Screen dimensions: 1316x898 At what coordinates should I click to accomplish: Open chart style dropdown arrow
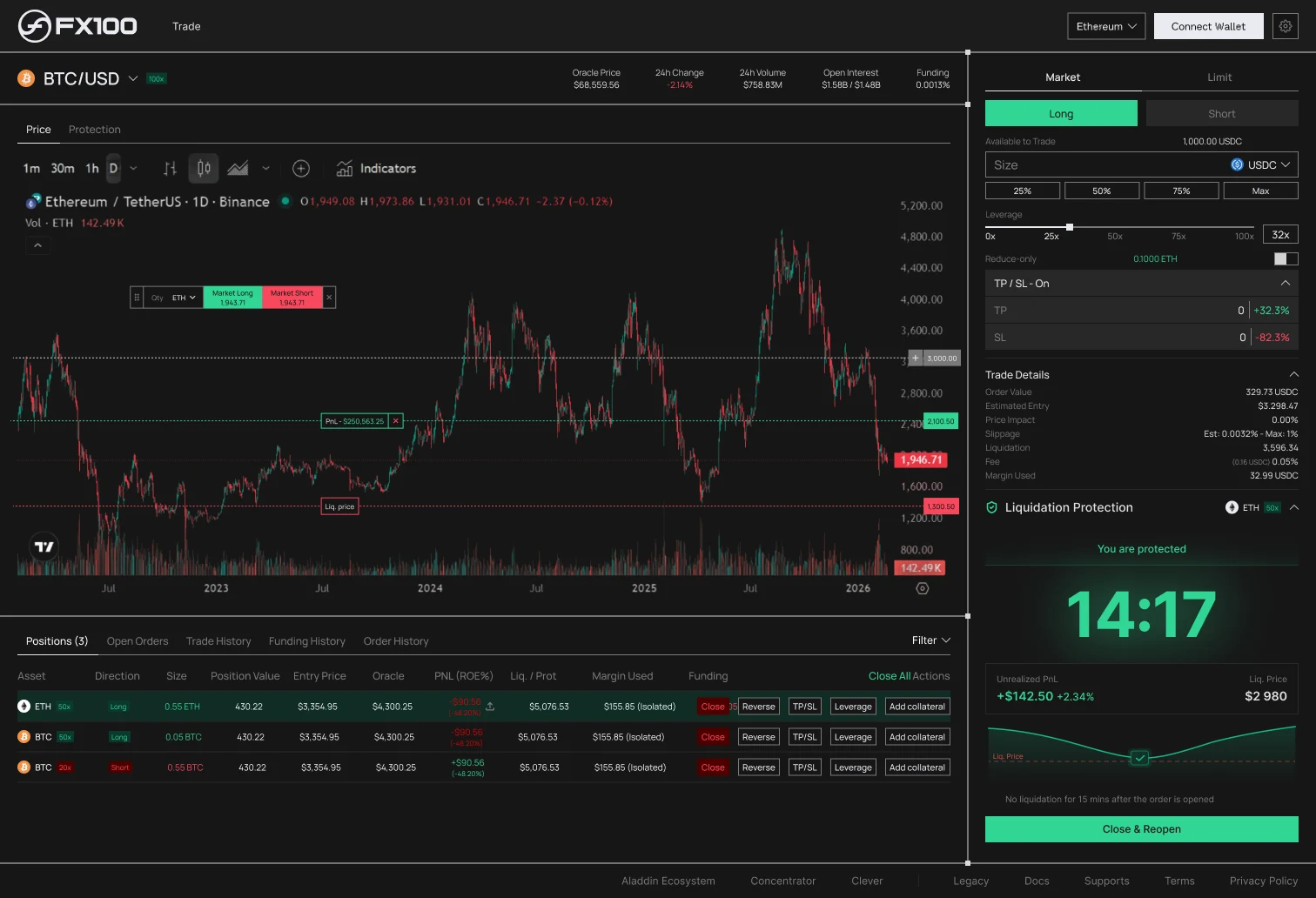(x=265, y=168)
